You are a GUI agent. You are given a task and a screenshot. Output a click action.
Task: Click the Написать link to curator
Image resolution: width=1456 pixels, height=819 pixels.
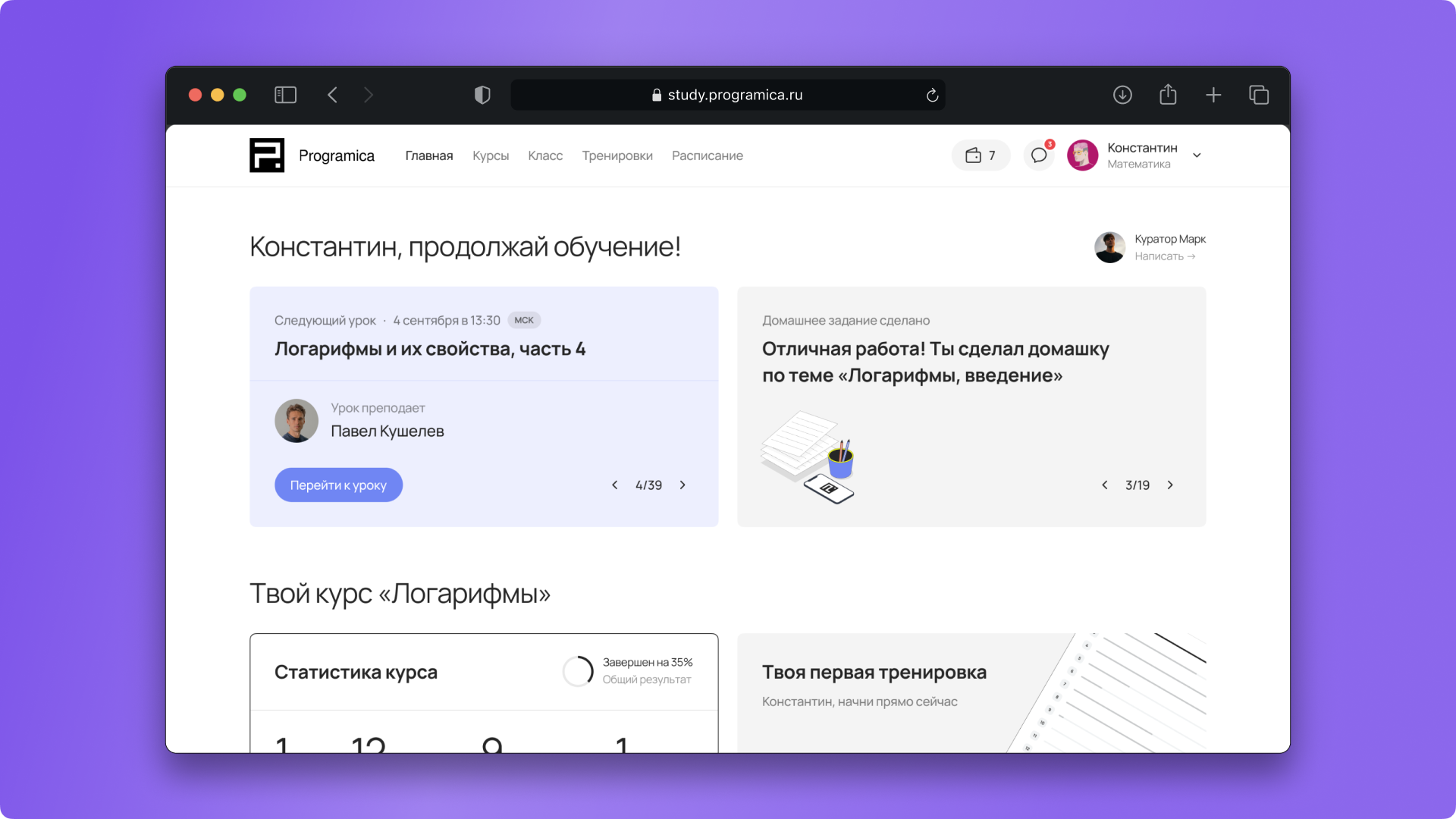(x=1164, y=256)
